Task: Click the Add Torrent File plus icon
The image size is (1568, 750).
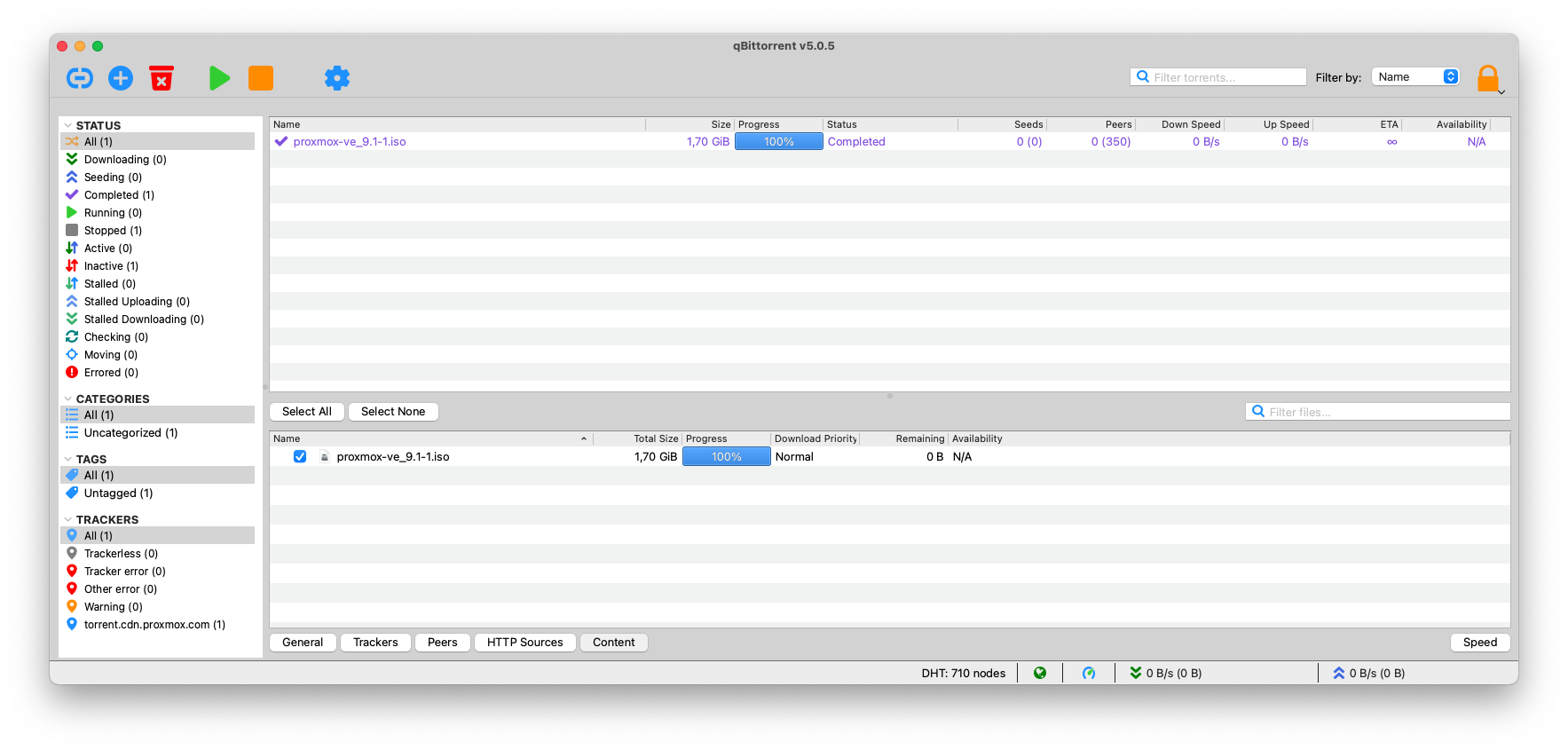Action: (x=121, y=78)
